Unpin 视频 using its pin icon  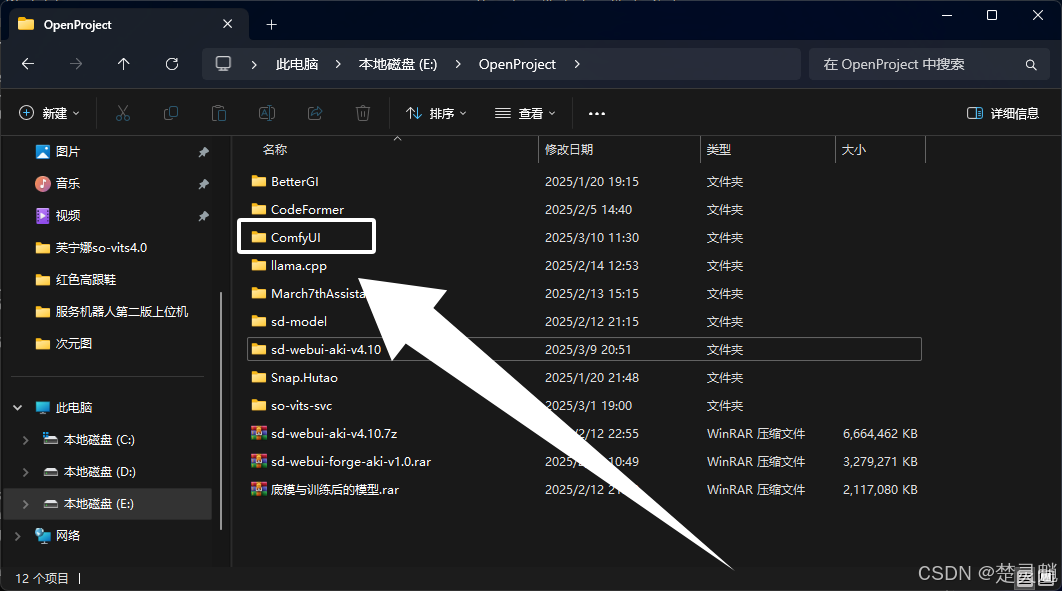point(203,216)
